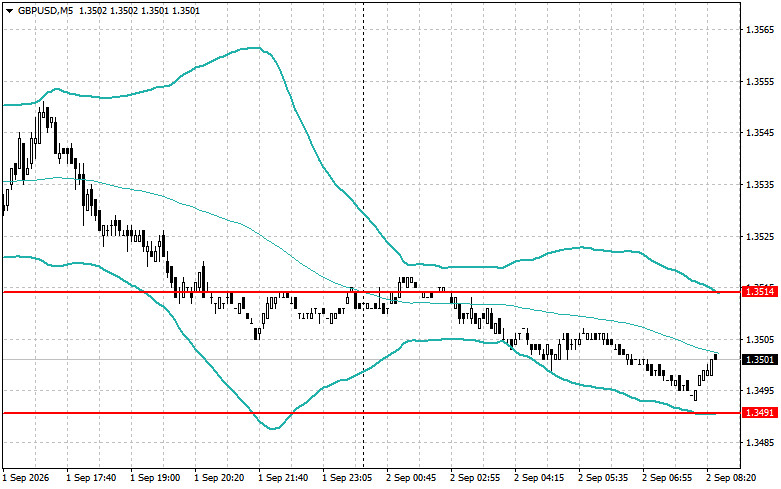Click the 1.3565 price scale value
The height and width of the screenshot is (489, 781).
coord(760,30)
